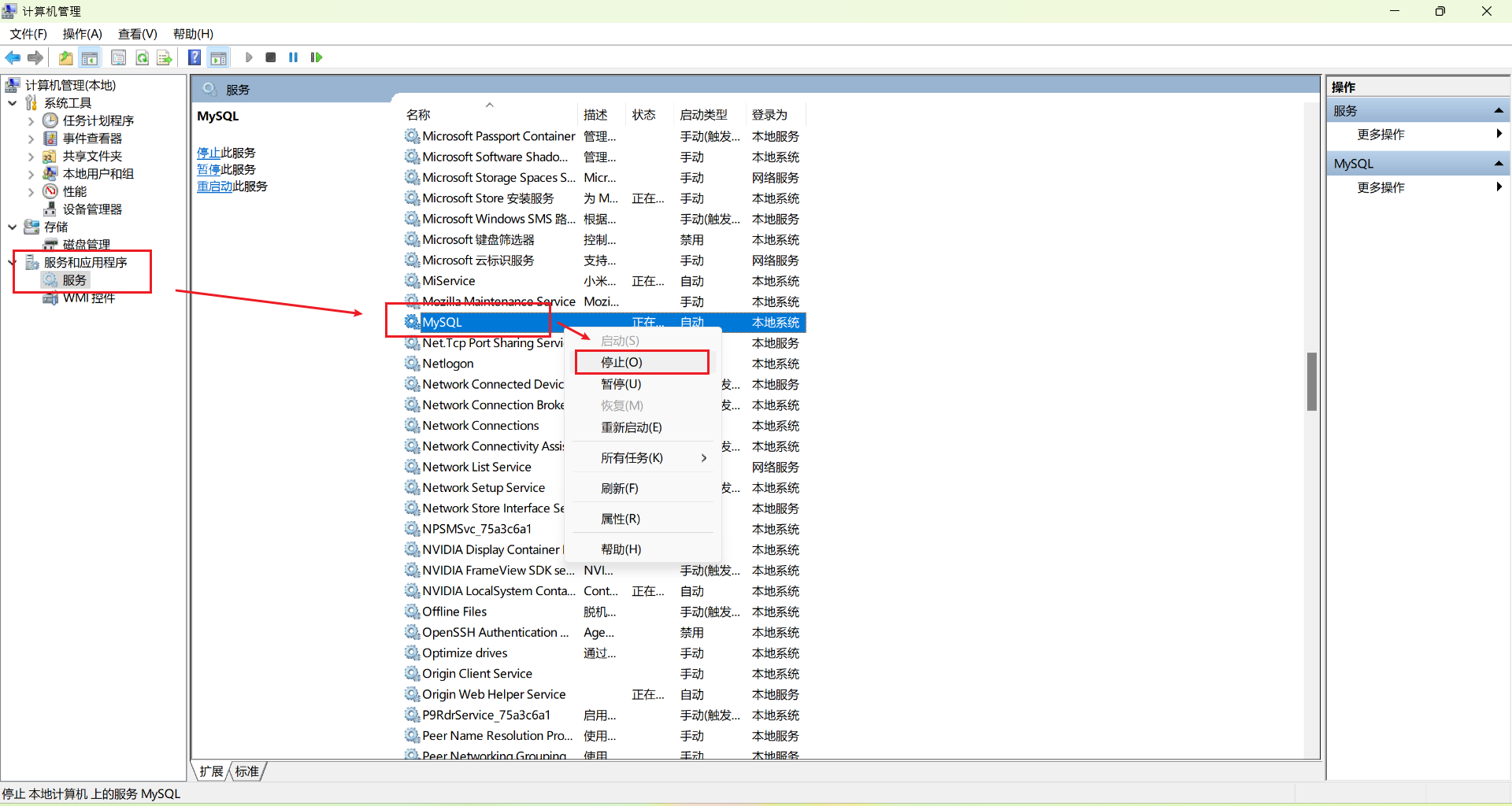The width and height of the screenshot is (1512, 806).
Task: Click the Offline Files gear icon
Action: coord(412,611)
